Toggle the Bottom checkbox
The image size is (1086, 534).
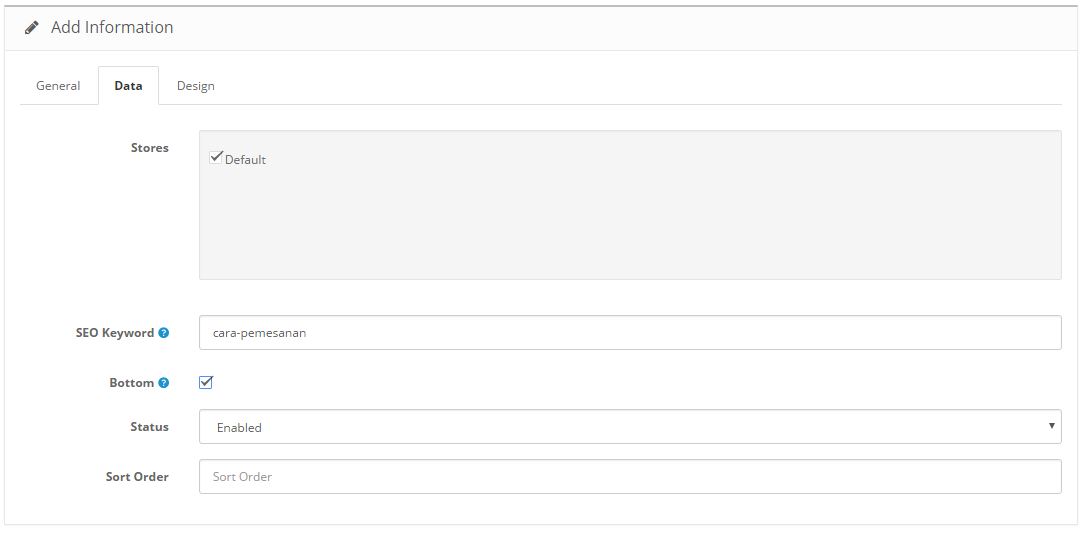click(206, 382)
